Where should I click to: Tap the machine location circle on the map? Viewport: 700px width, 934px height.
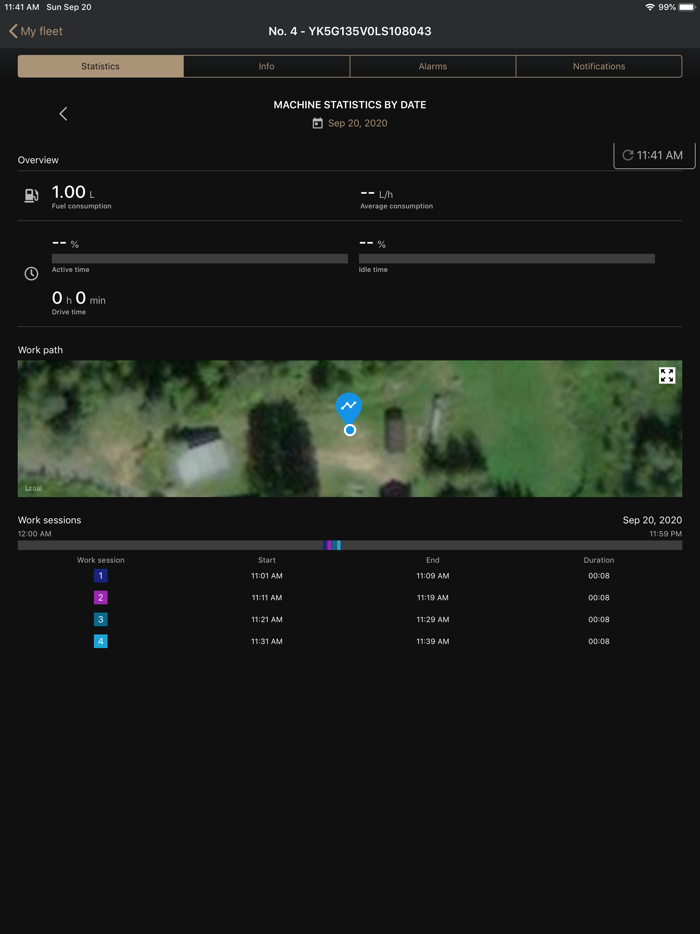[350, 430]
